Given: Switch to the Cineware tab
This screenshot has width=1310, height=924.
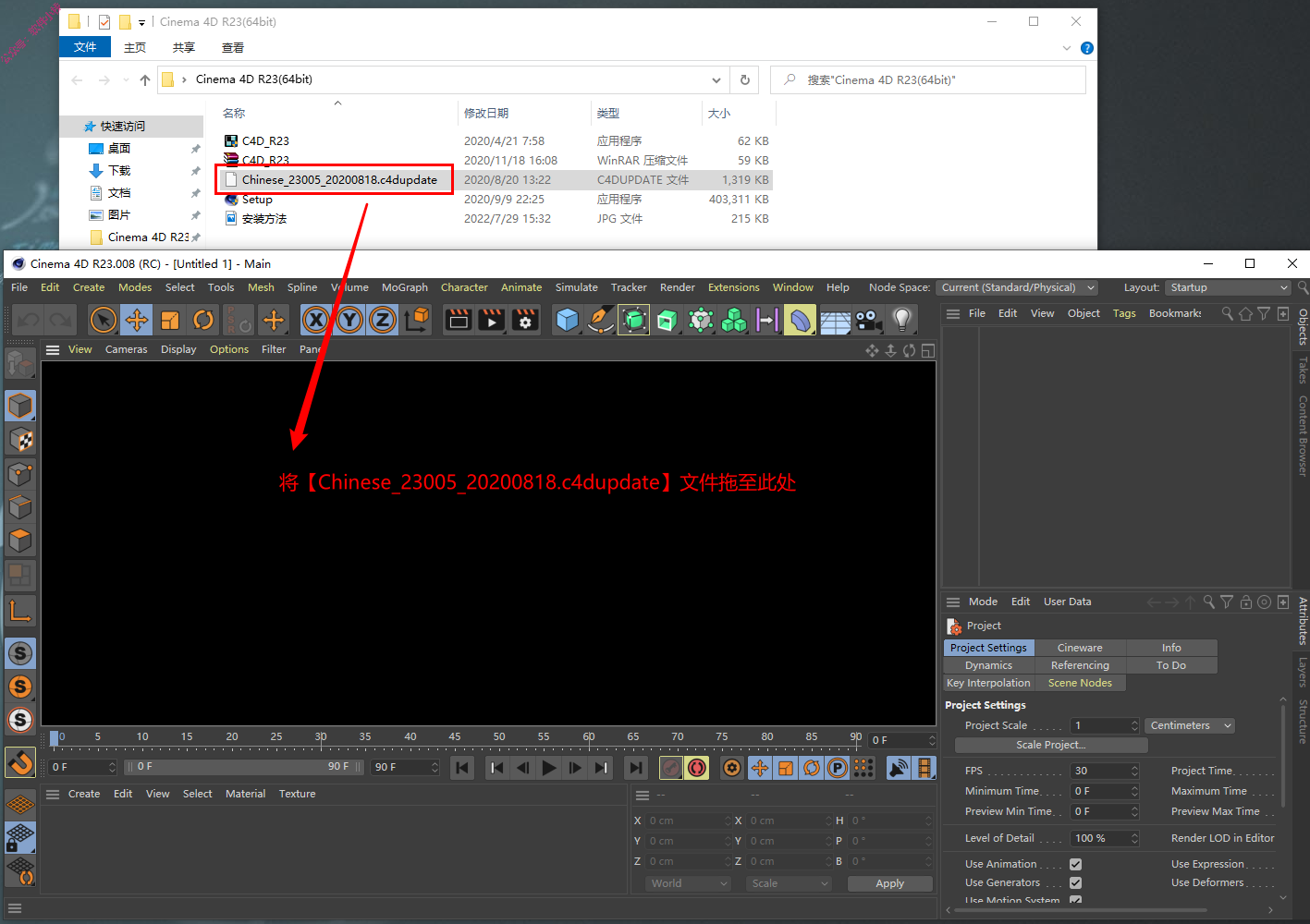Looking at the screenshot, I should coord(1080,648).
